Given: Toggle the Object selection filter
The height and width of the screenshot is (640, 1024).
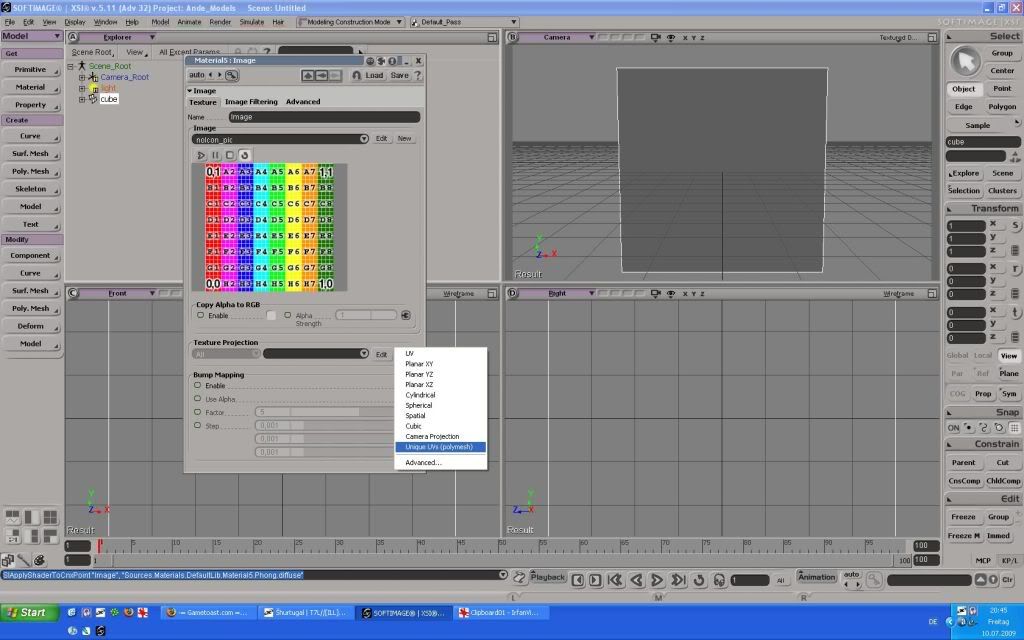Looking at the screenshot, I should 963,89.
